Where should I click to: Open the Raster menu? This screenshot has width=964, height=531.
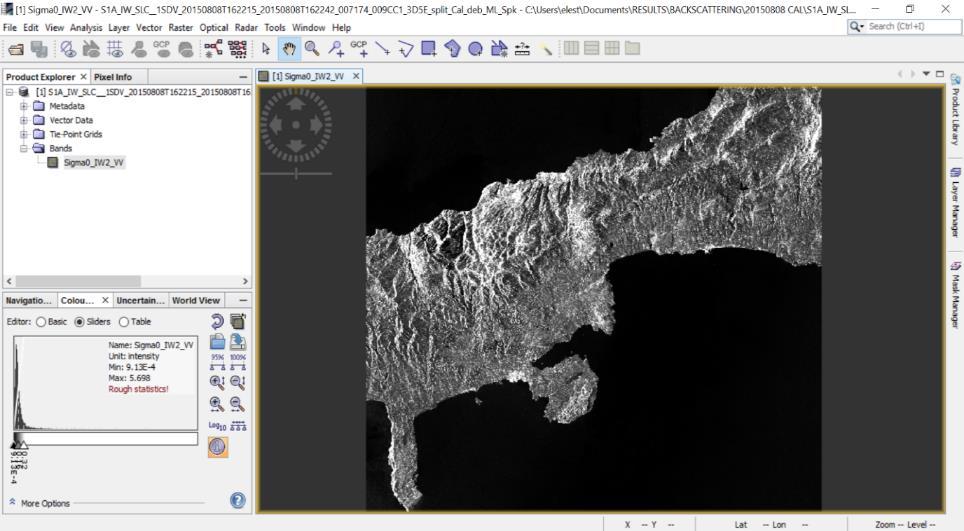pos(181,28)
